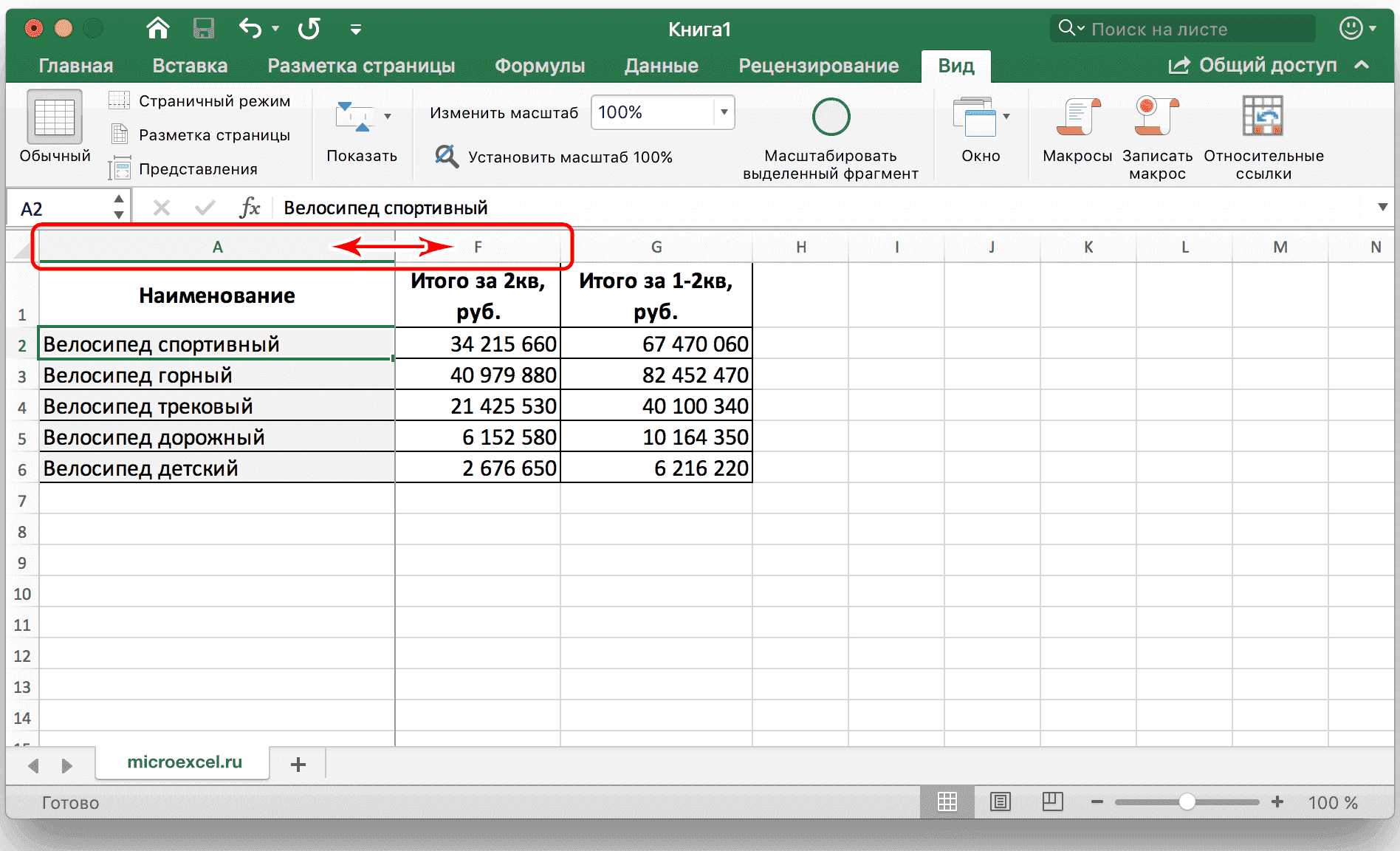The height and width of the screenshot is (851, 1400).
Task: Add a new sheet with plus button
Action: coord(297,764)
